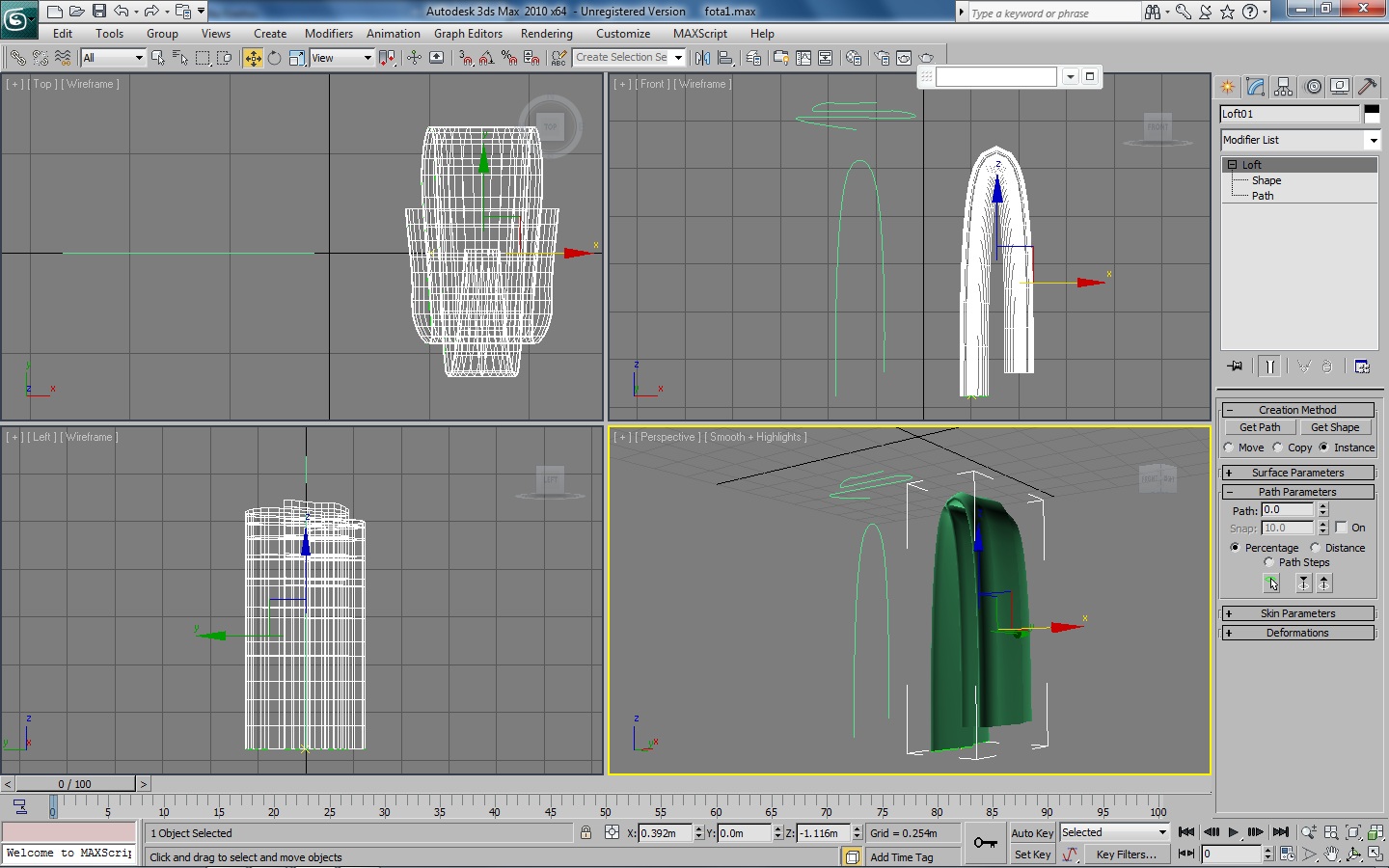The height and width of the screenshot is (868, 1389).
Task: Click the Get Path button
Action: [x=1260, y=427]
